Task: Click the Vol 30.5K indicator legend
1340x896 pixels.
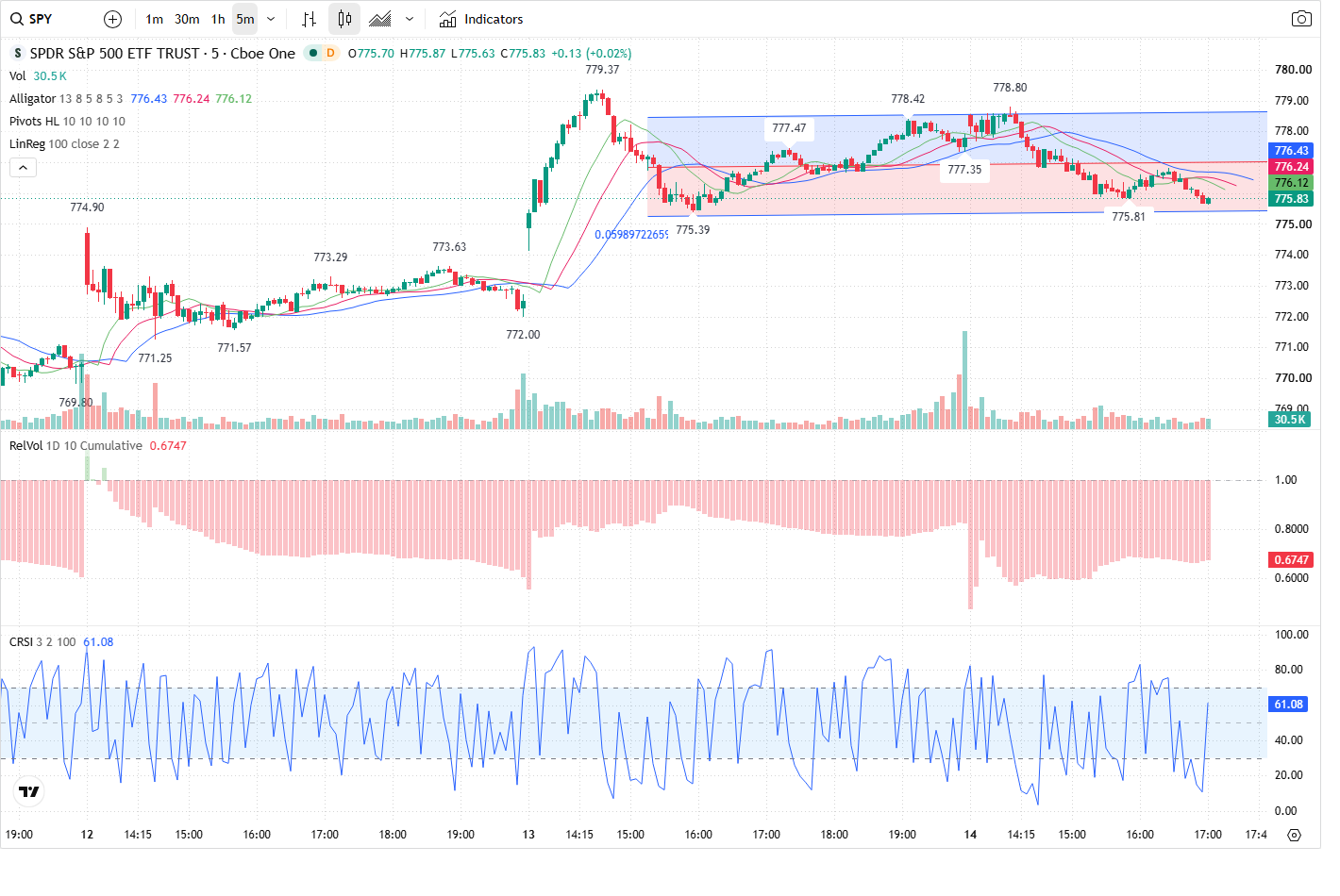Action: point(38,76)
